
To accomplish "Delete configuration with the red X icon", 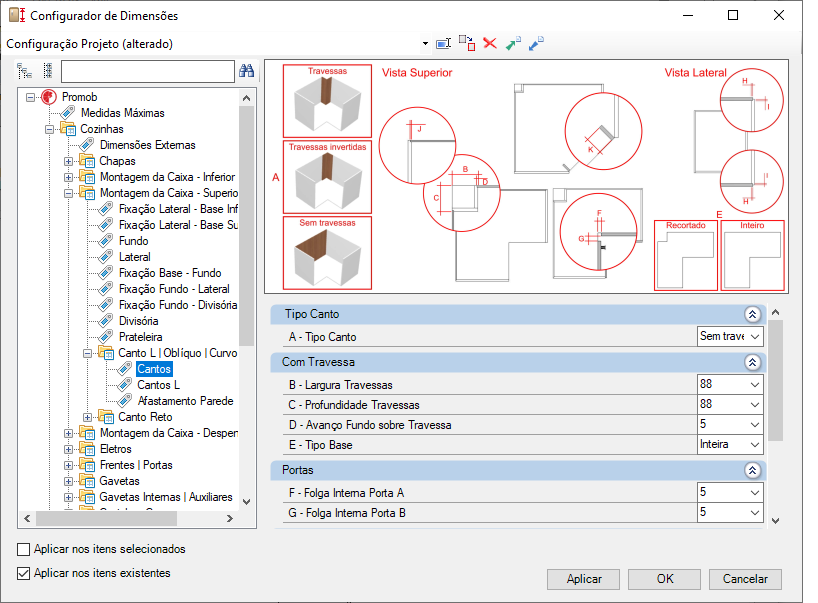I will 490,43.
